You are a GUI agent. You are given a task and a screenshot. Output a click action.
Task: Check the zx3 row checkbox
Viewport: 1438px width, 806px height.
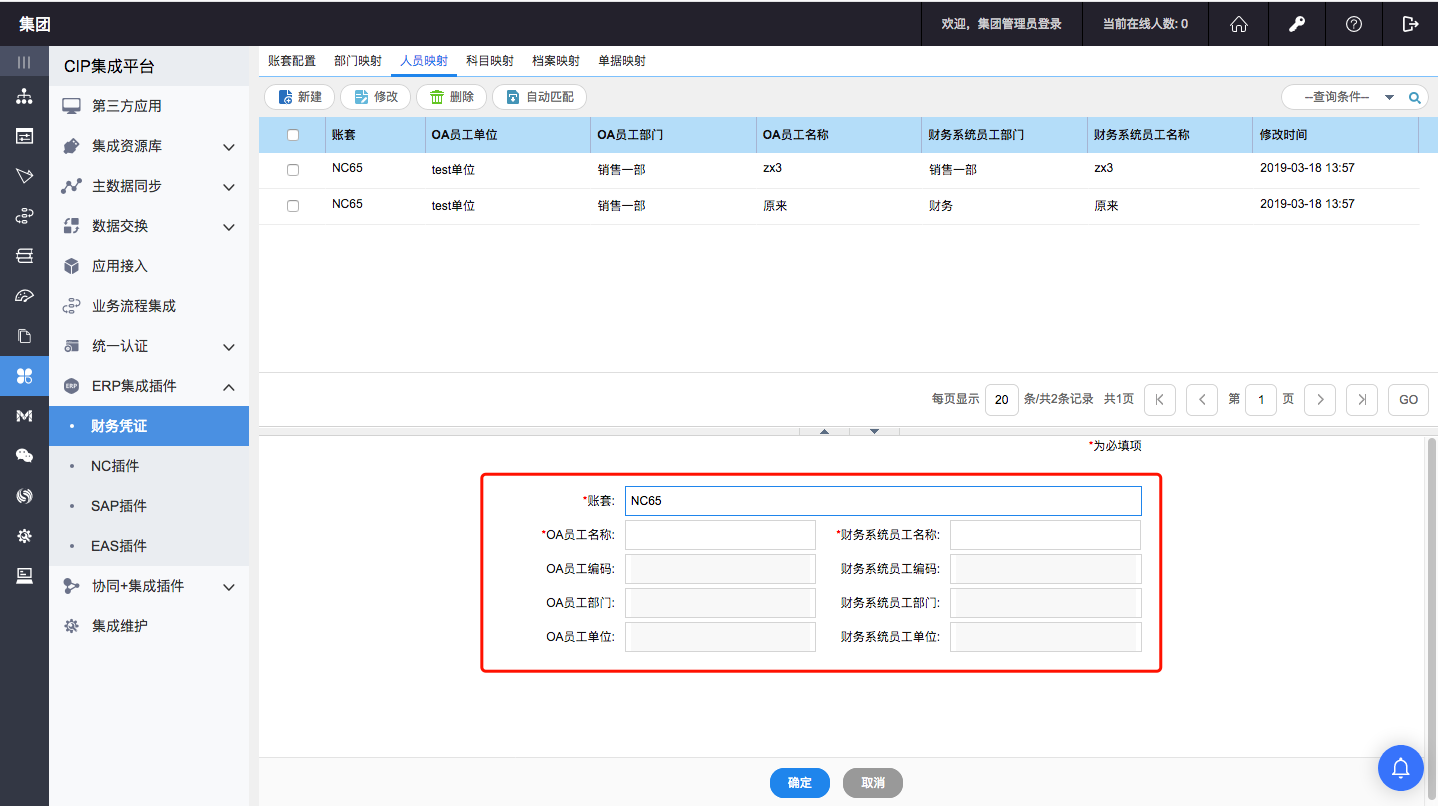293,170
